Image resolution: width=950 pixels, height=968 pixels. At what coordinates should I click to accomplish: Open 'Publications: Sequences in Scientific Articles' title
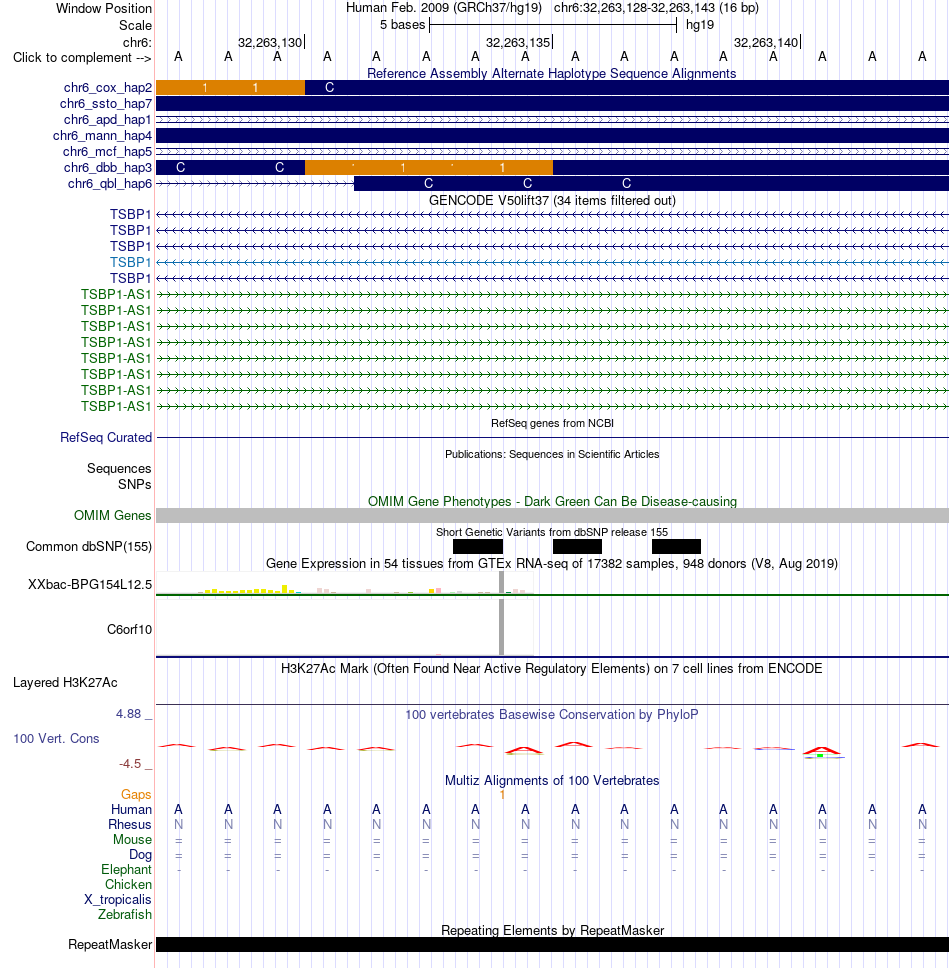[552, 454]
